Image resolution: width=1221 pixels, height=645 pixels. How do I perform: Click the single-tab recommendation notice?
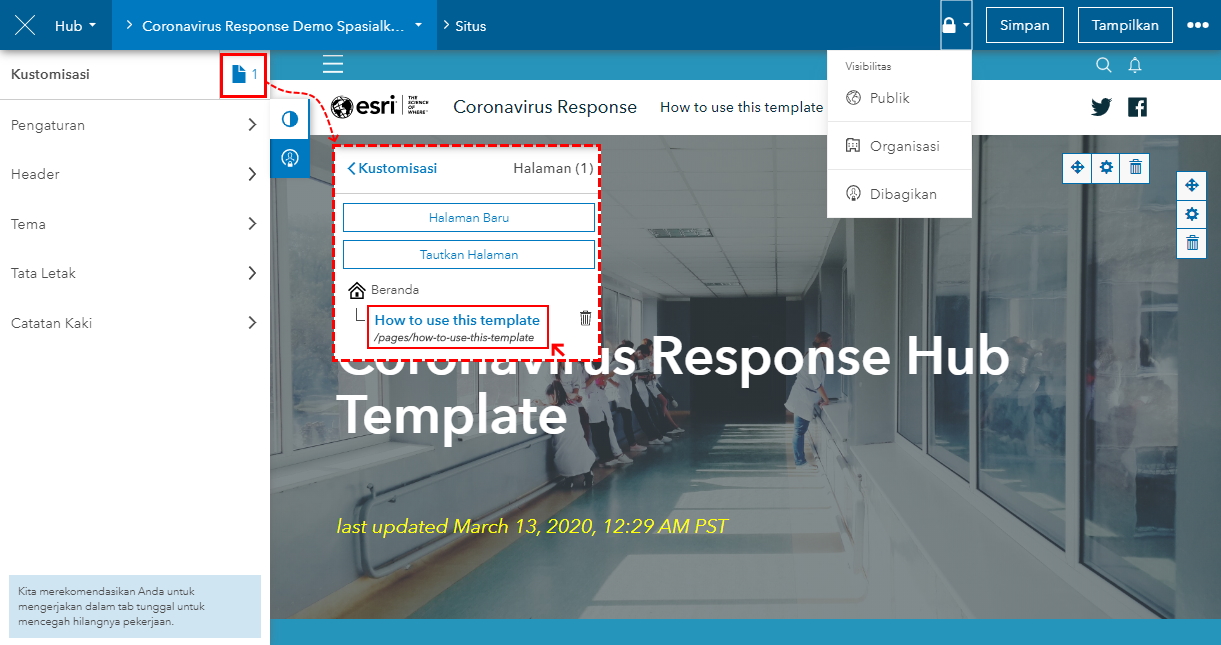tap(134, 607)
